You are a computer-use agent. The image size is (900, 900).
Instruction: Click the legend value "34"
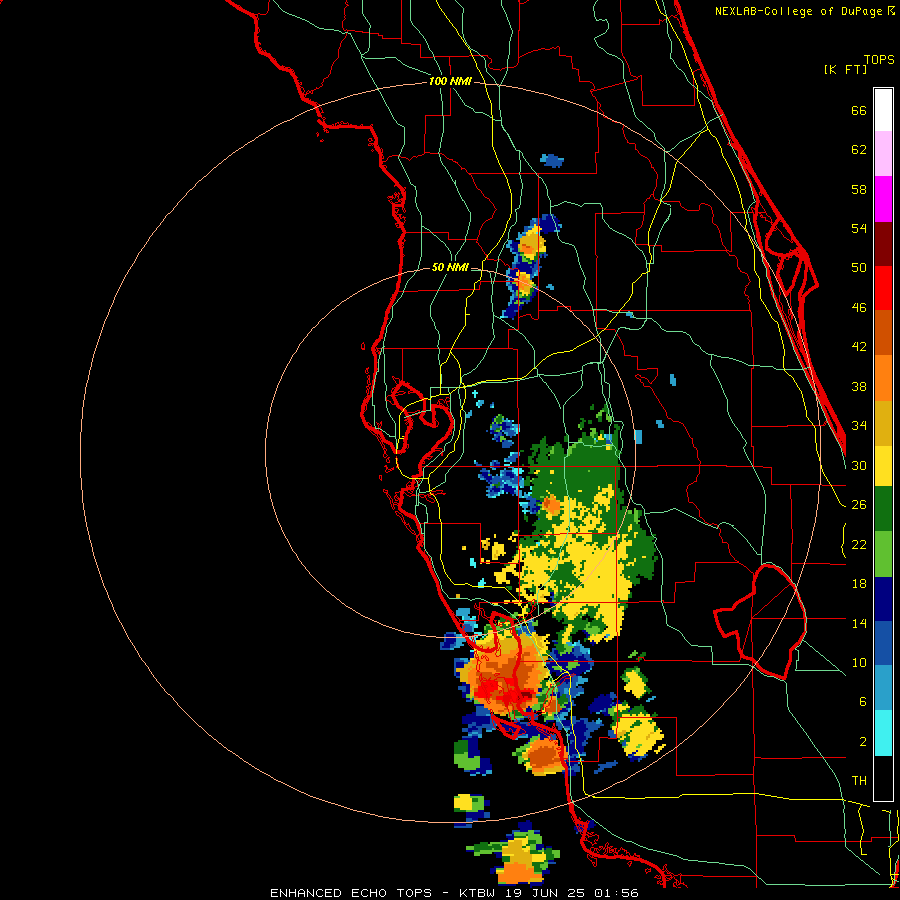click(859, 426)
